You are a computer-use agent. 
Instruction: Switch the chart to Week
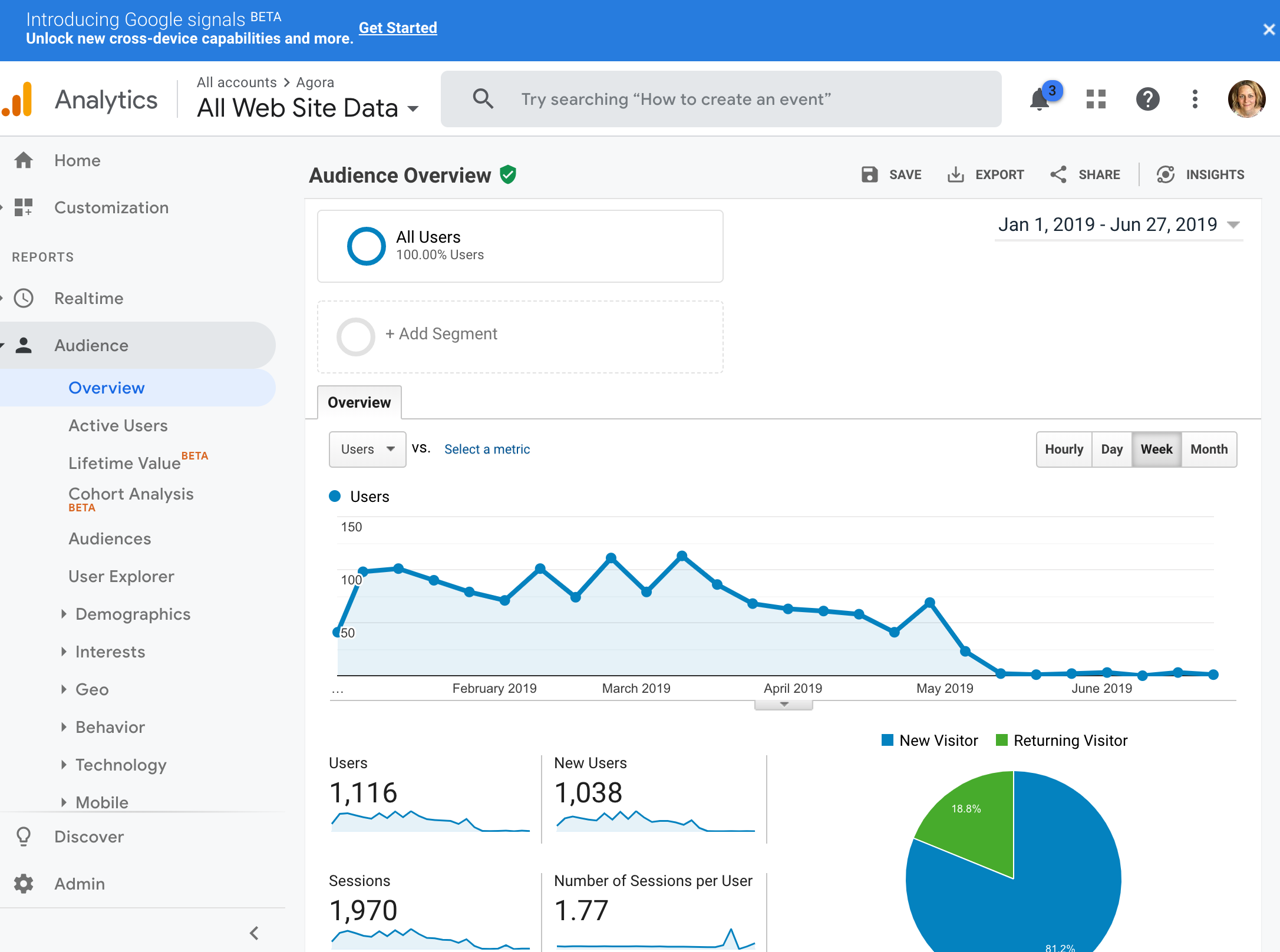pos(1157,449)
